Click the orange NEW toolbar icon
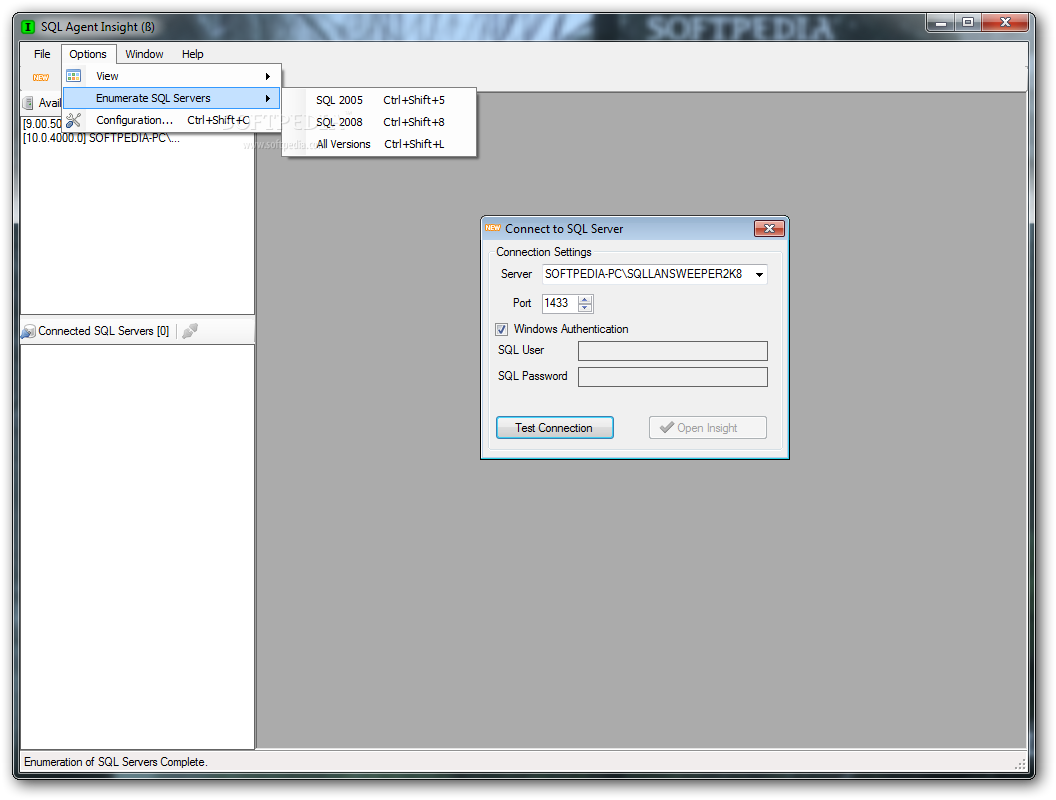This screenshot has height=800, width=1056. click(41, 77)
